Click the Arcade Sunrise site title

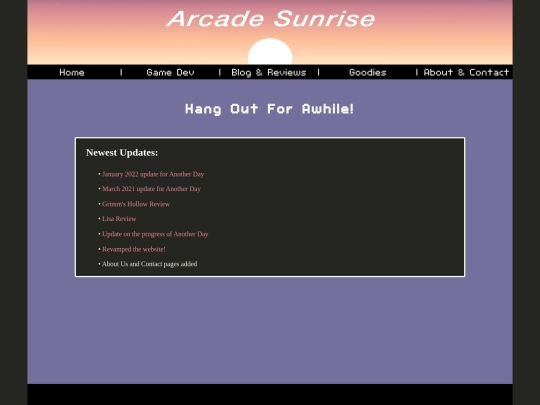(271, 19)
